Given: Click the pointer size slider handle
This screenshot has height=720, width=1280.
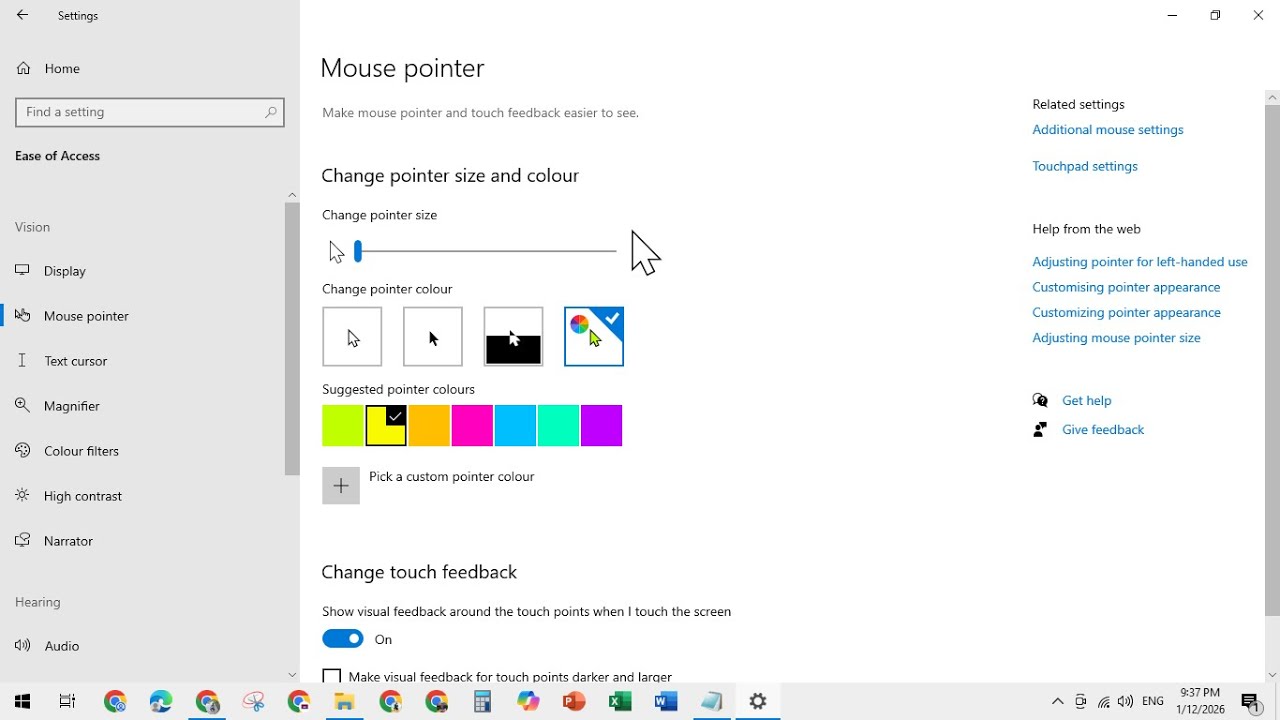Looking at the screenshot, I should (x=358, y=251).
